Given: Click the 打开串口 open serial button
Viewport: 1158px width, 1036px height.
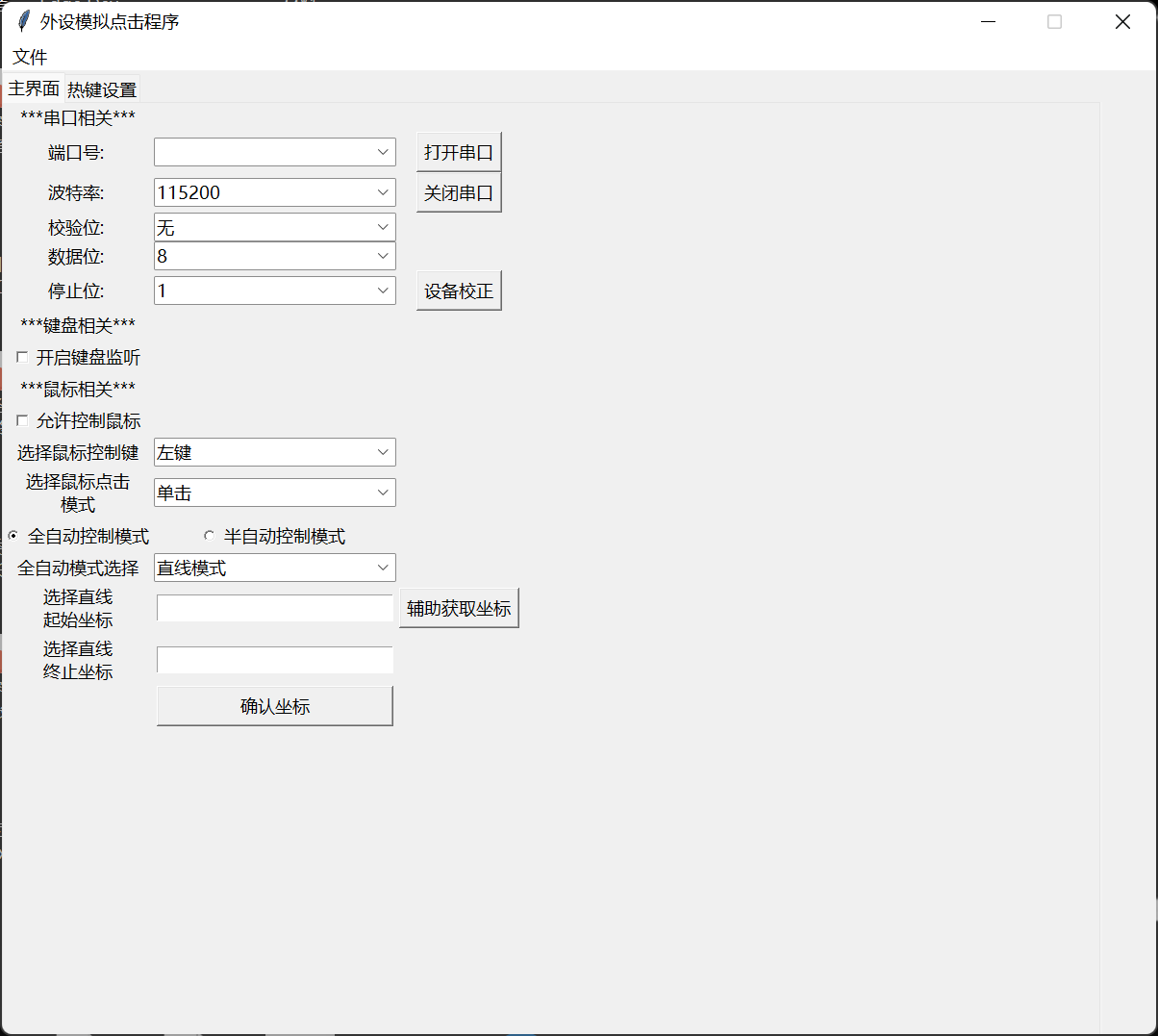Looking at the screenshot, I should (x=458, y=151).
